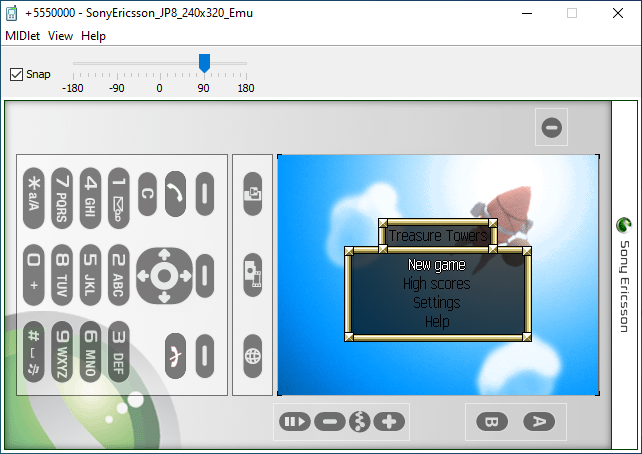The height and width of the screenshot is (454, 642).
Task: Open the Help menu in the menu bar
Action: 93,36
